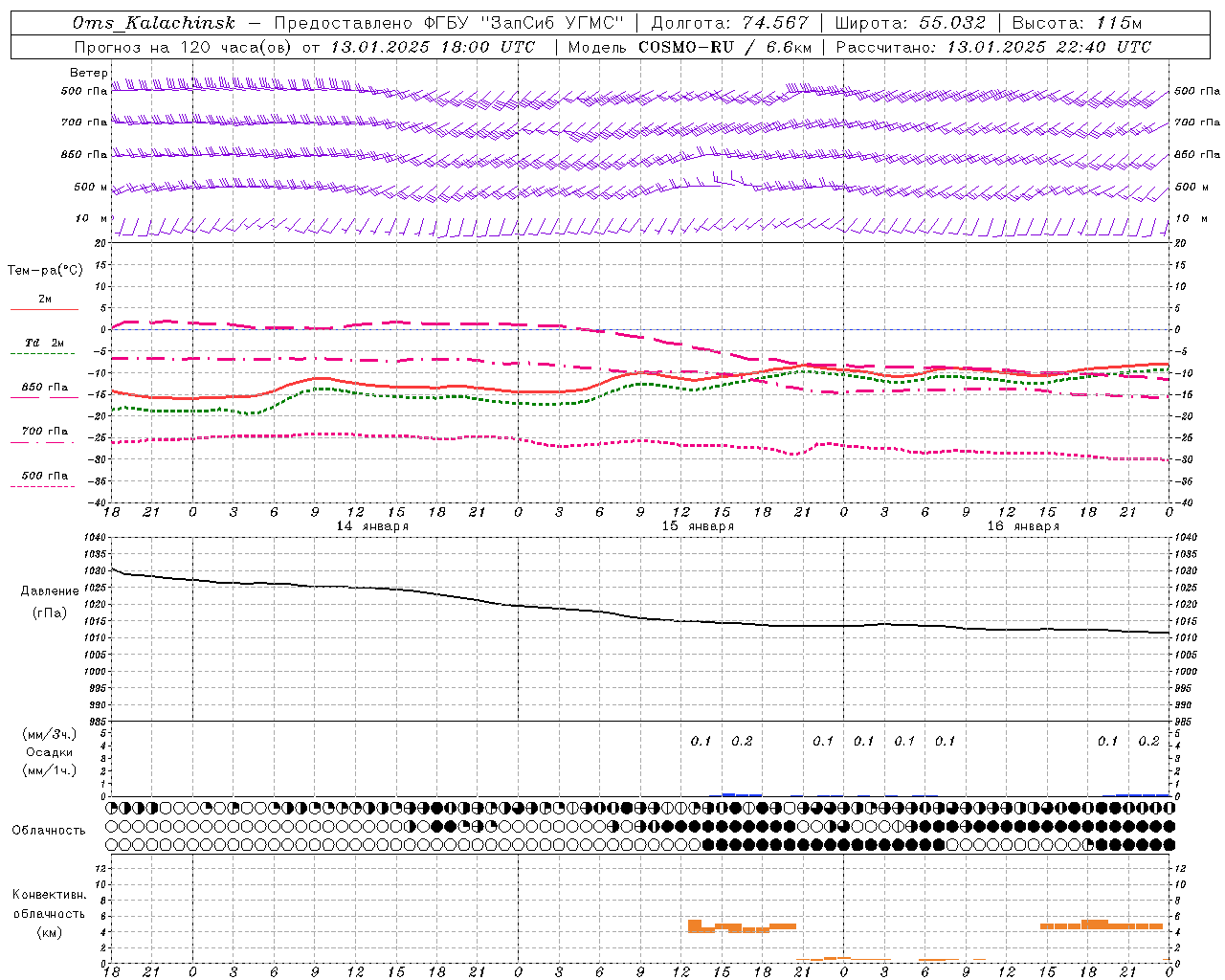The image size is (1225, 980).
Task: Click the Ветер wind panel label
Action: (88, 73)
